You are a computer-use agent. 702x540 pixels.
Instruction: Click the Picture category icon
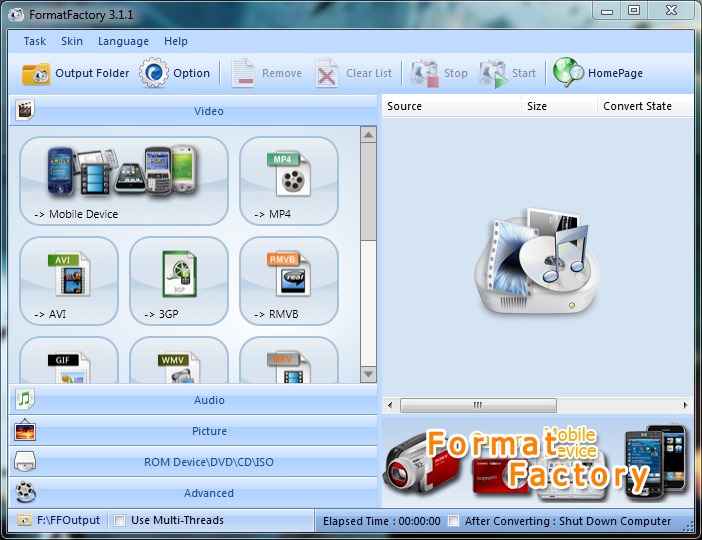pyautogui.click(x=25, y=430)
